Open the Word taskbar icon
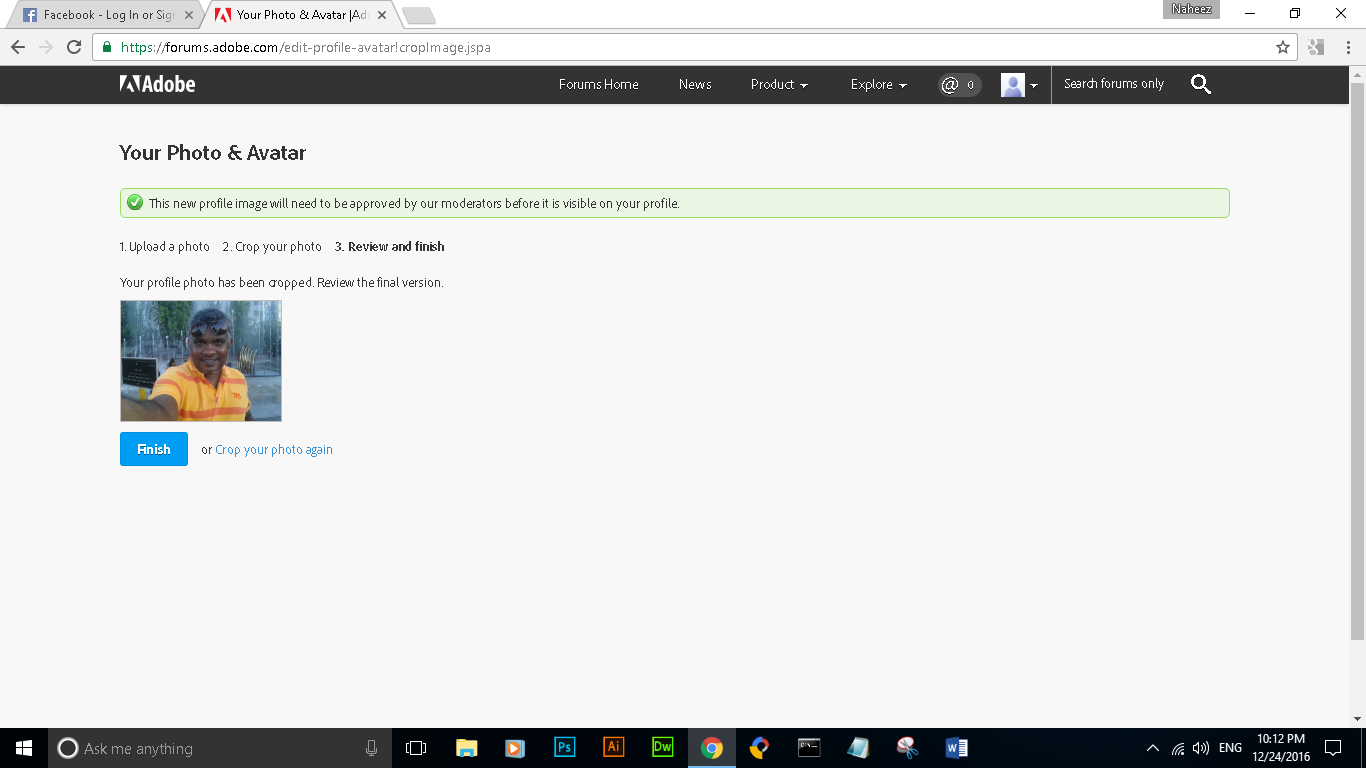Image resolution: width=1366 pixels, height=768 pixels. click(956, 747)
